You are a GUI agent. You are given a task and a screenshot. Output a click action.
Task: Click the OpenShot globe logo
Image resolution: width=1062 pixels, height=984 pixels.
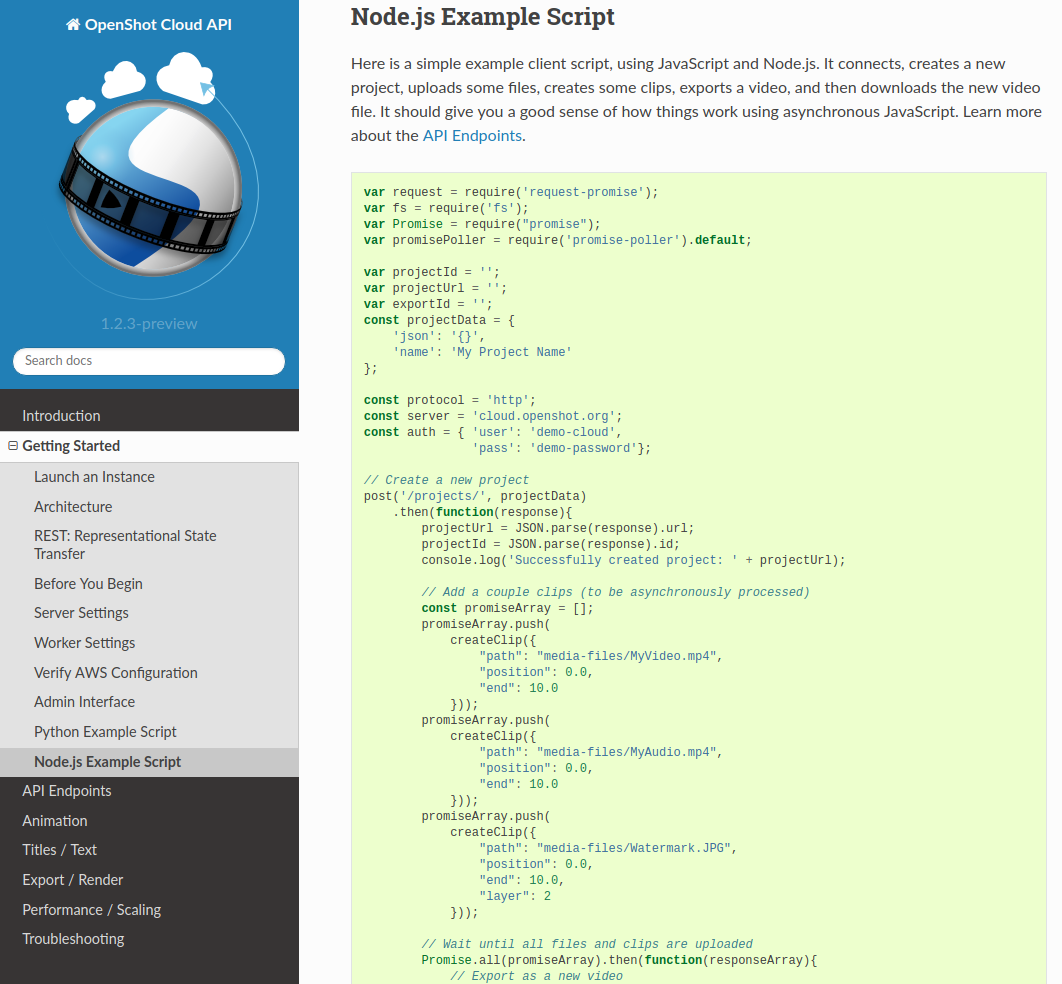point(149,180)
